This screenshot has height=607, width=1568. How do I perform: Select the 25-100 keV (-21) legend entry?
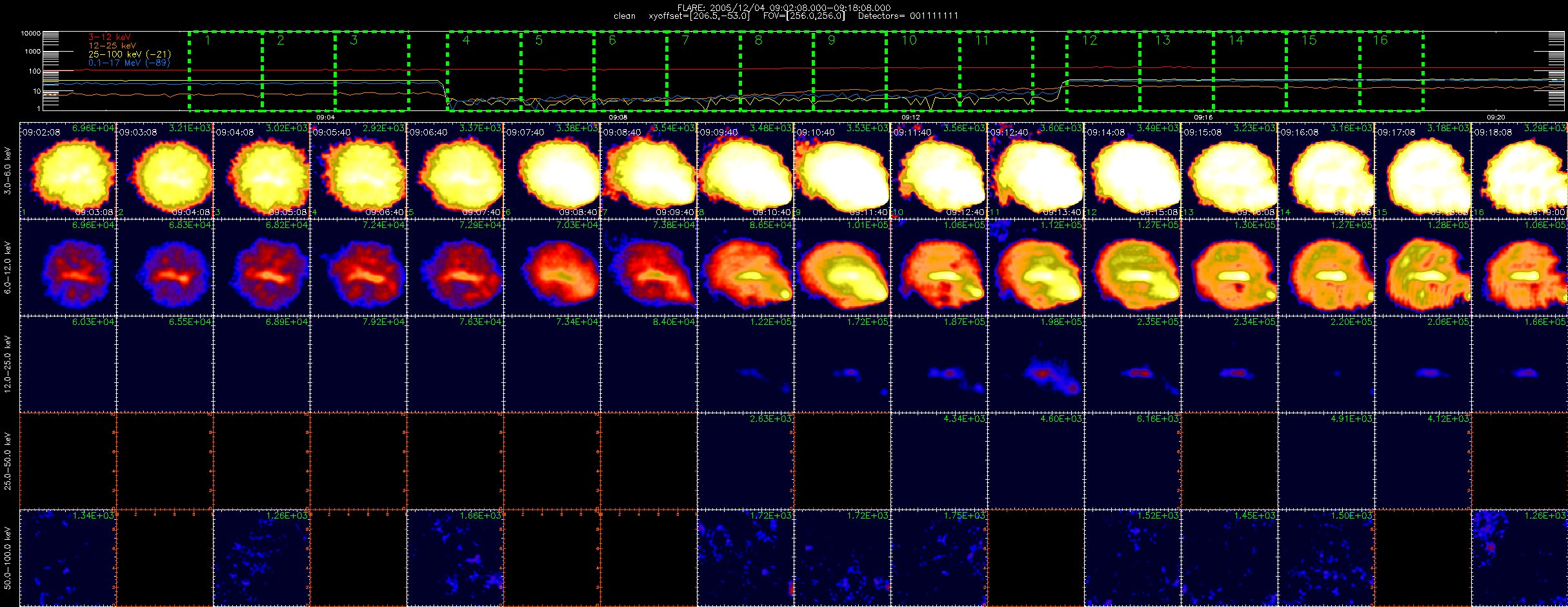click(x=130, y=54)
